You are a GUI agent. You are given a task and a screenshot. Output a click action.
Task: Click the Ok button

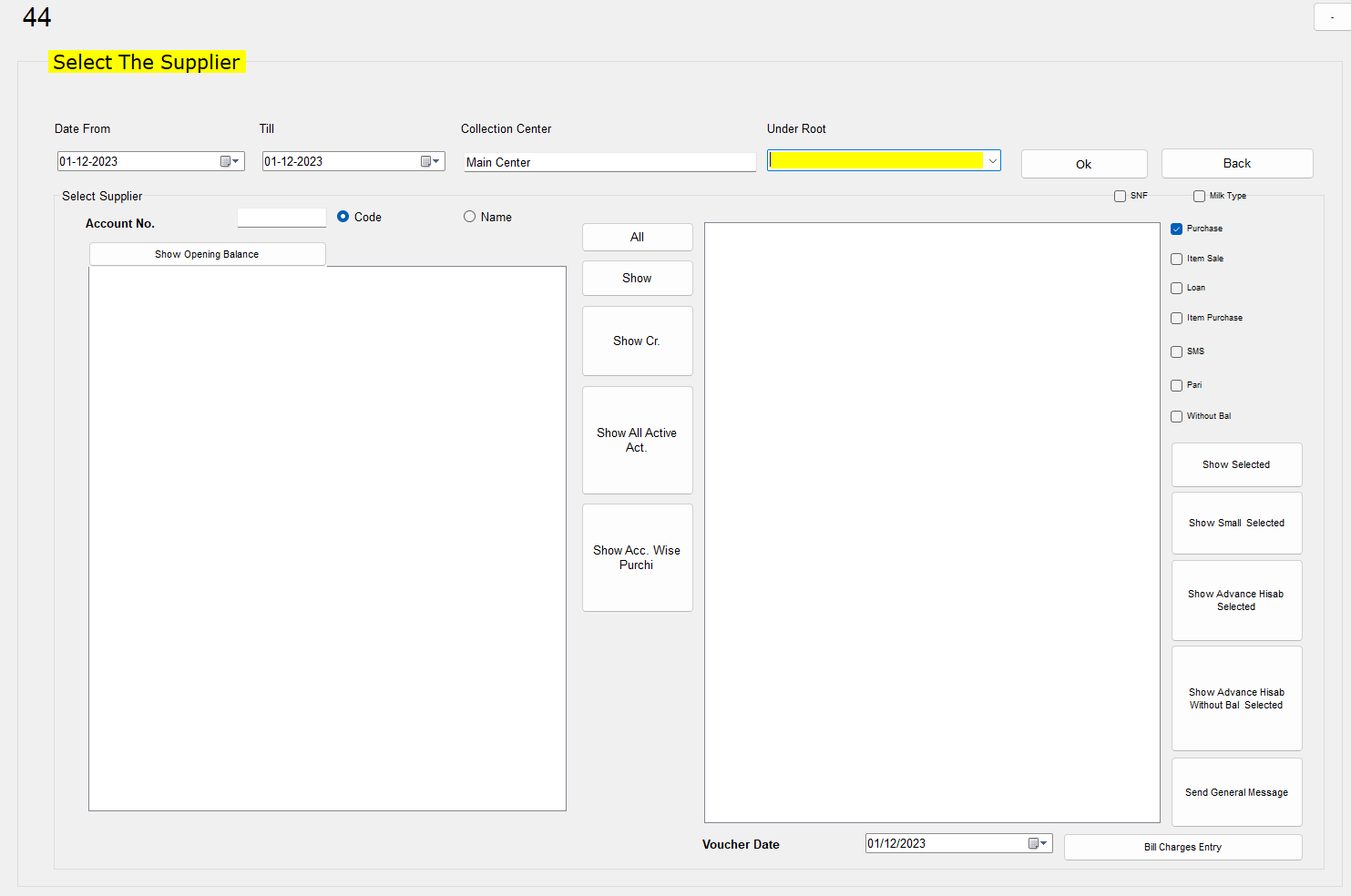[1084, 164]
